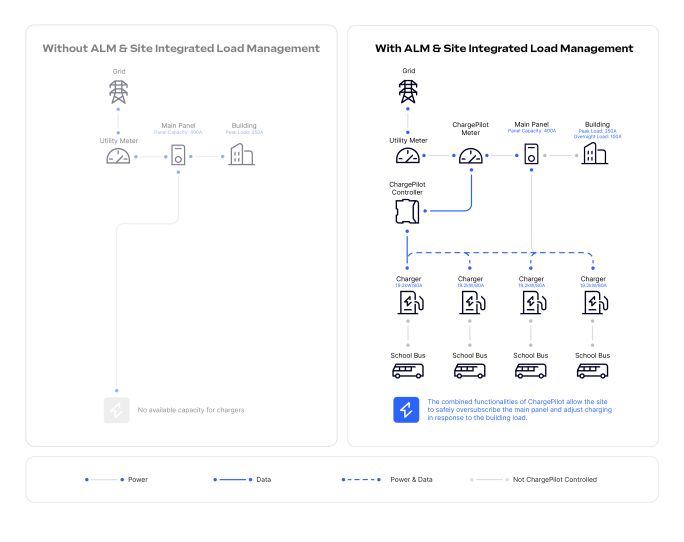Click the Grid tower icon in the With ALM panel
The height and width of the screenshot is (542, 684).
[x=408, y=92]
